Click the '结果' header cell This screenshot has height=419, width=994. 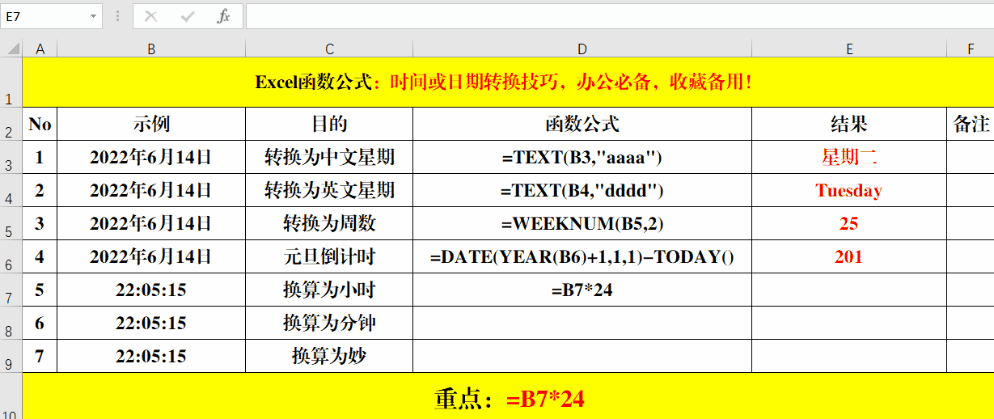point(849,124)
